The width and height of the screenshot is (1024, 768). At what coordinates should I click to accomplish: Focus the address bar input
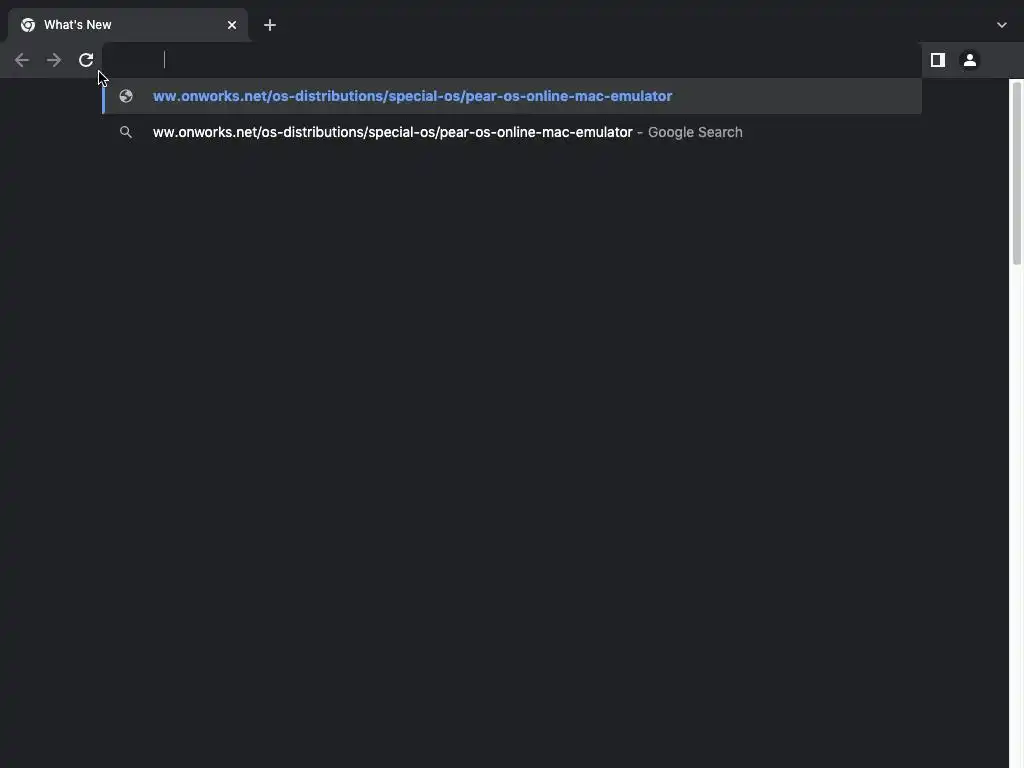512,60
